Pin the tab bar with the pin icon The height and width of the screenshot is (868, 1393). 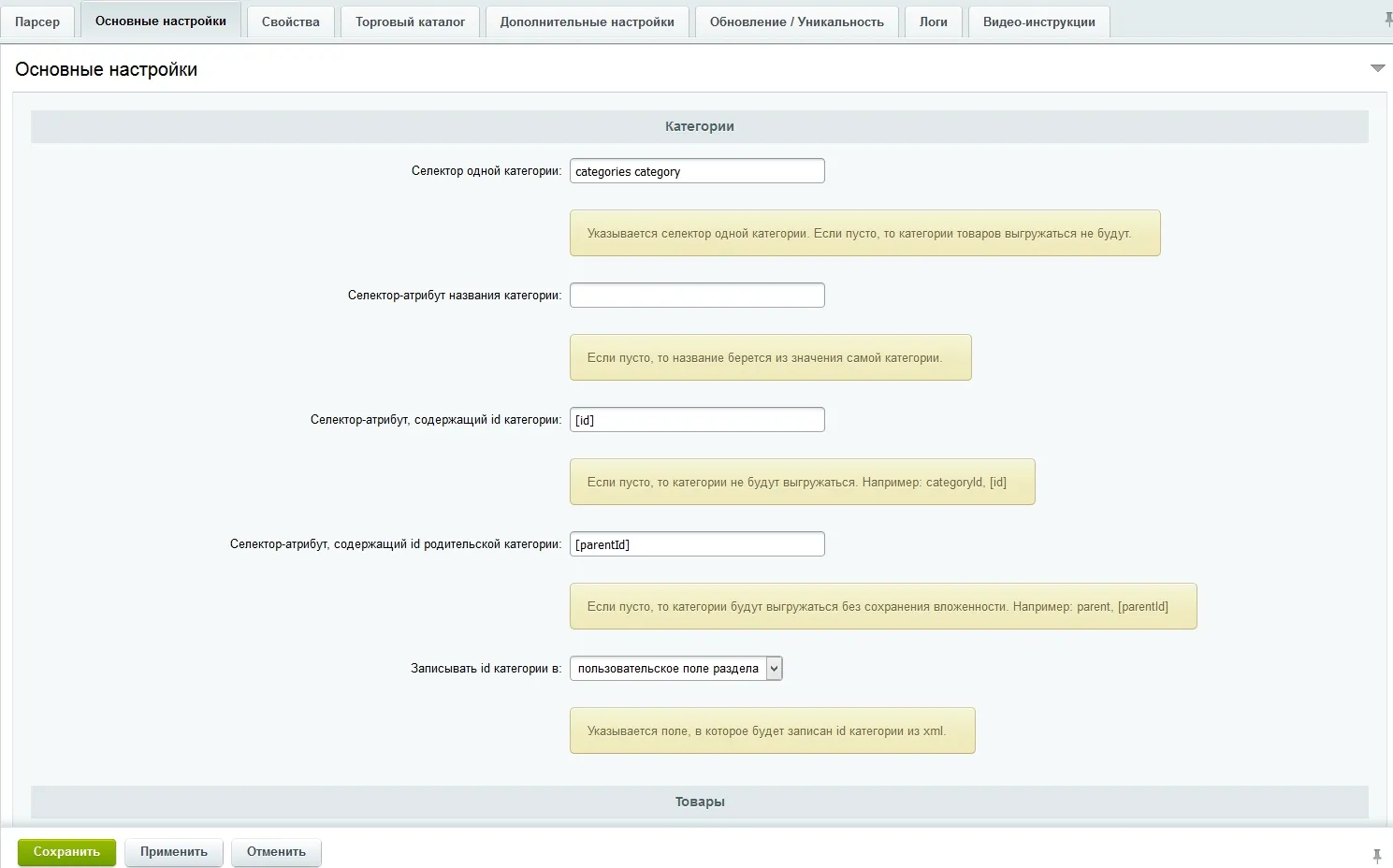[1388, 19]
